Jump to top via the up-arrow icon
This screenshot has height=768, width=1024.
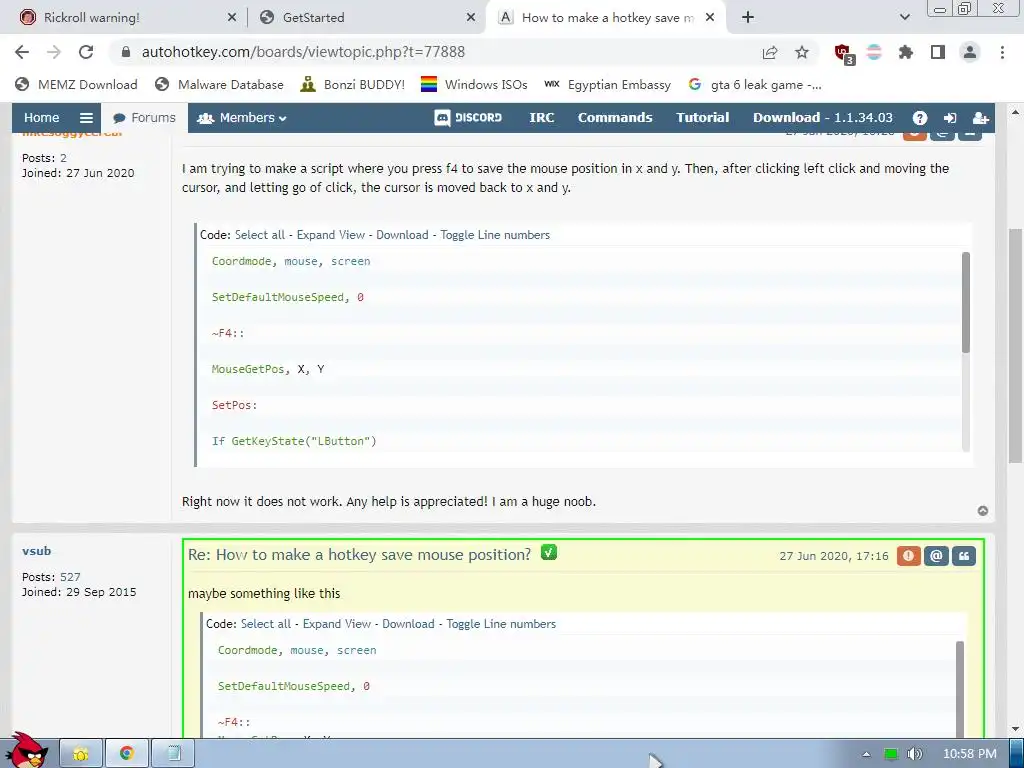(983, 511)
